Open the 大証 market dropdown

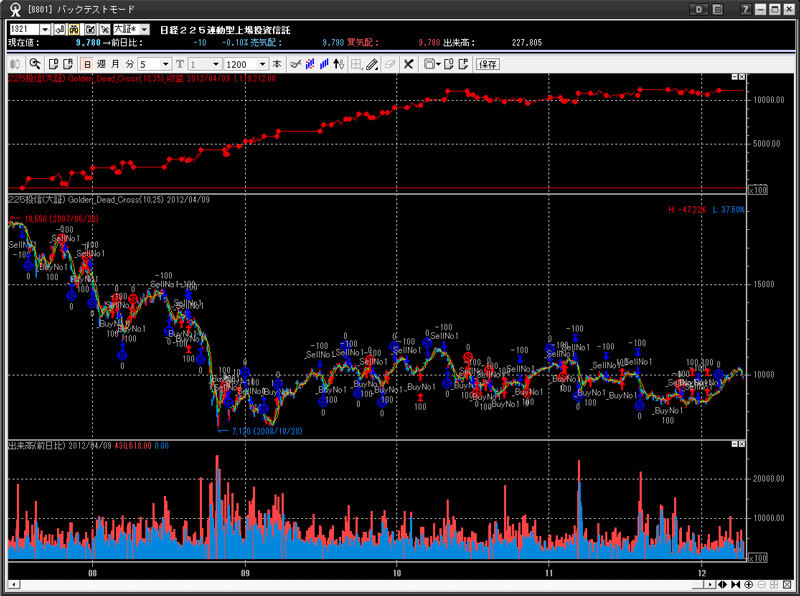(144, 30)
